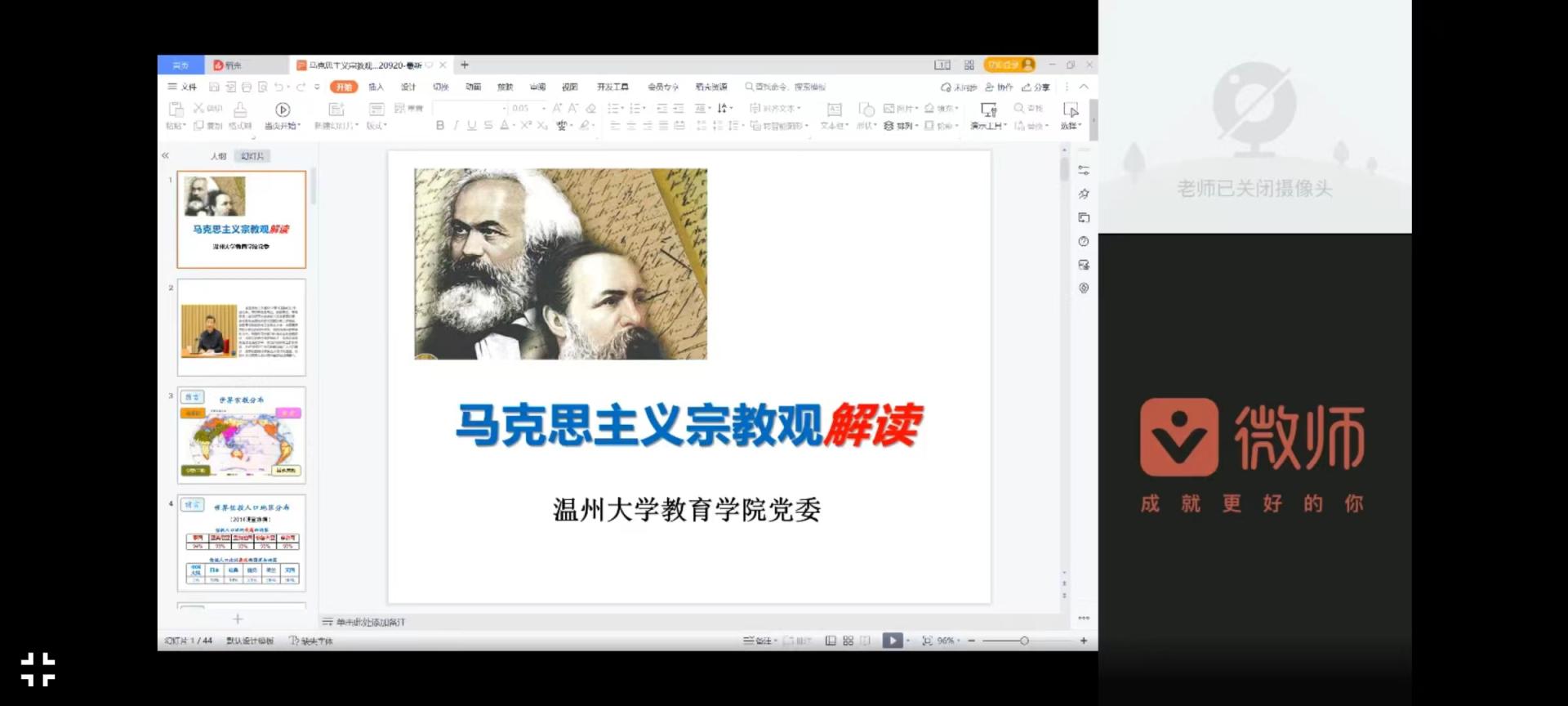The height and width of the screenshot is (706, 1568).
Task: Toggle italic text formatting
Action: [456, 125]
